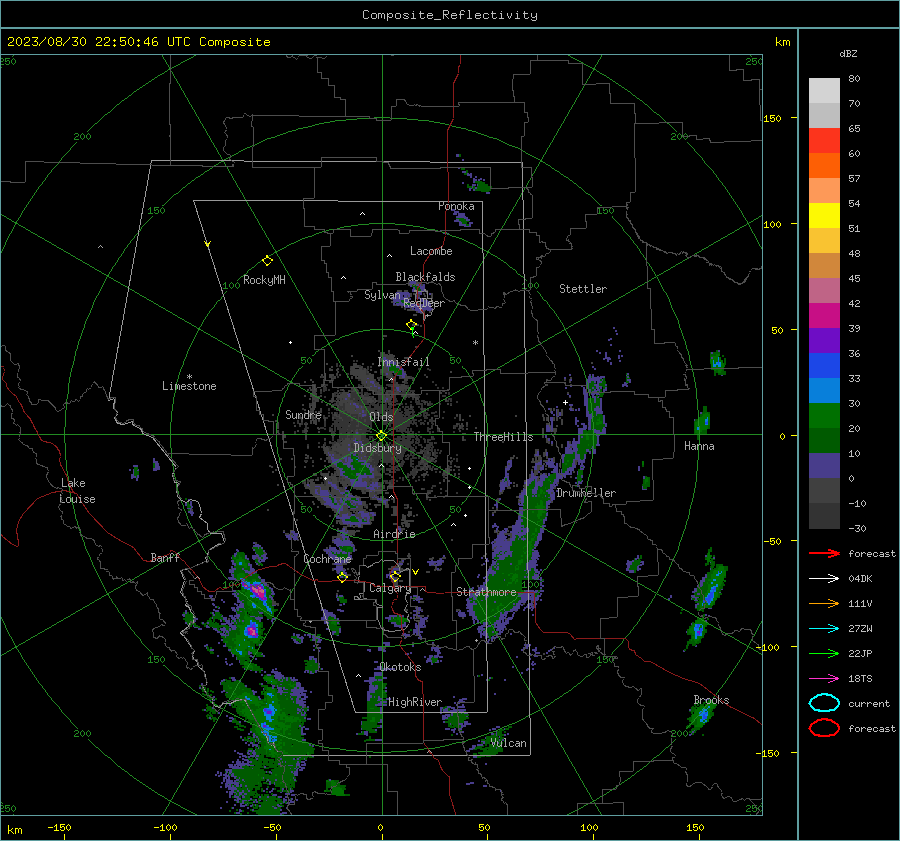Click the yellow diamond marker above Calgary label
The width and height of the screenshot is (900, 841).
click(395, 576)
